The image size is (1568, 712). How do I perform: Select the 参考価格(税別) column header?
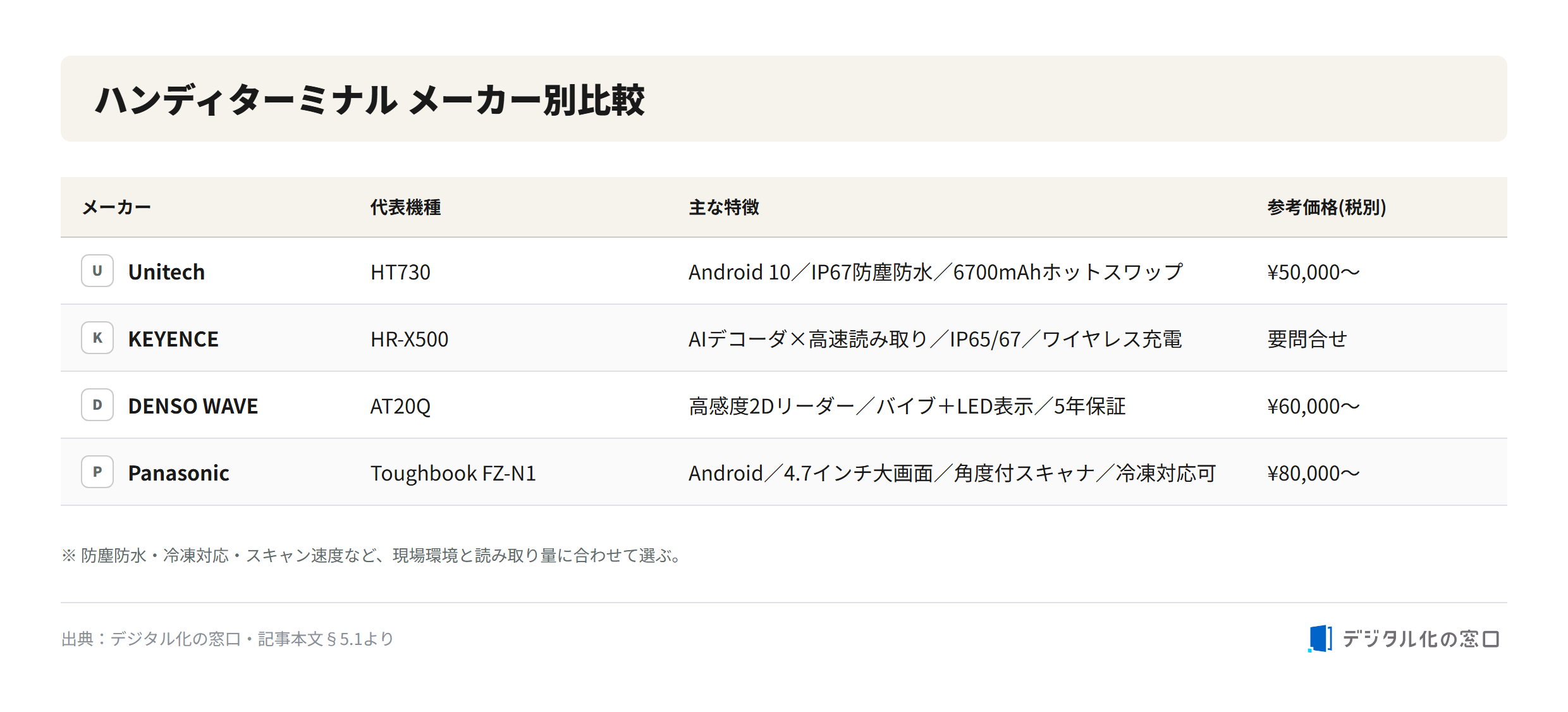pos(1326,207)
